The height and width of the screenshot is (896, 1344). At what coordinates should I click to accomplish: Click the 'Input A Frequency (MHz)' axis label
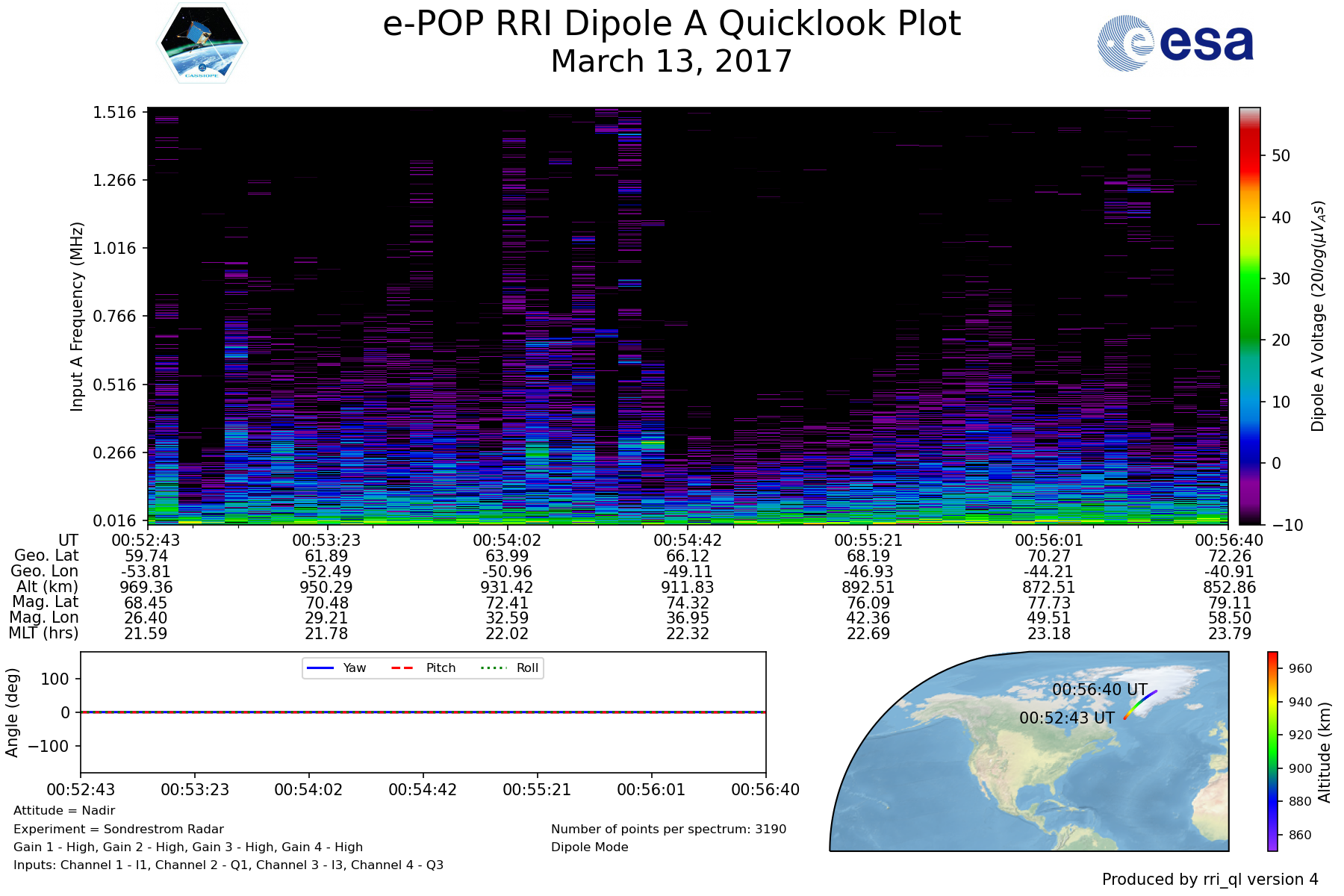(x=77, y=316)
